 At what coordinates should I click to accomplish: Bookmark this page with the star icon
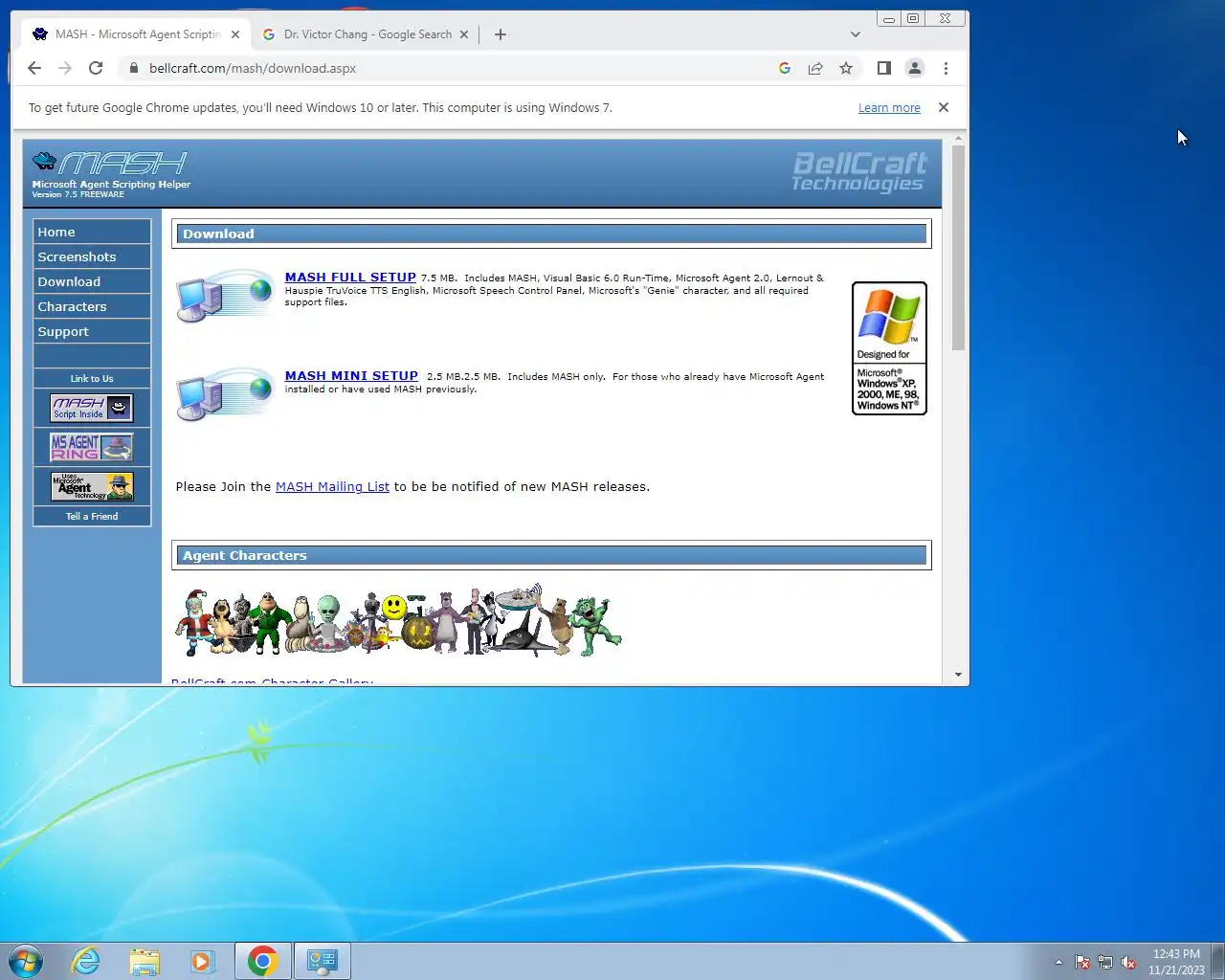pos(846,68)
